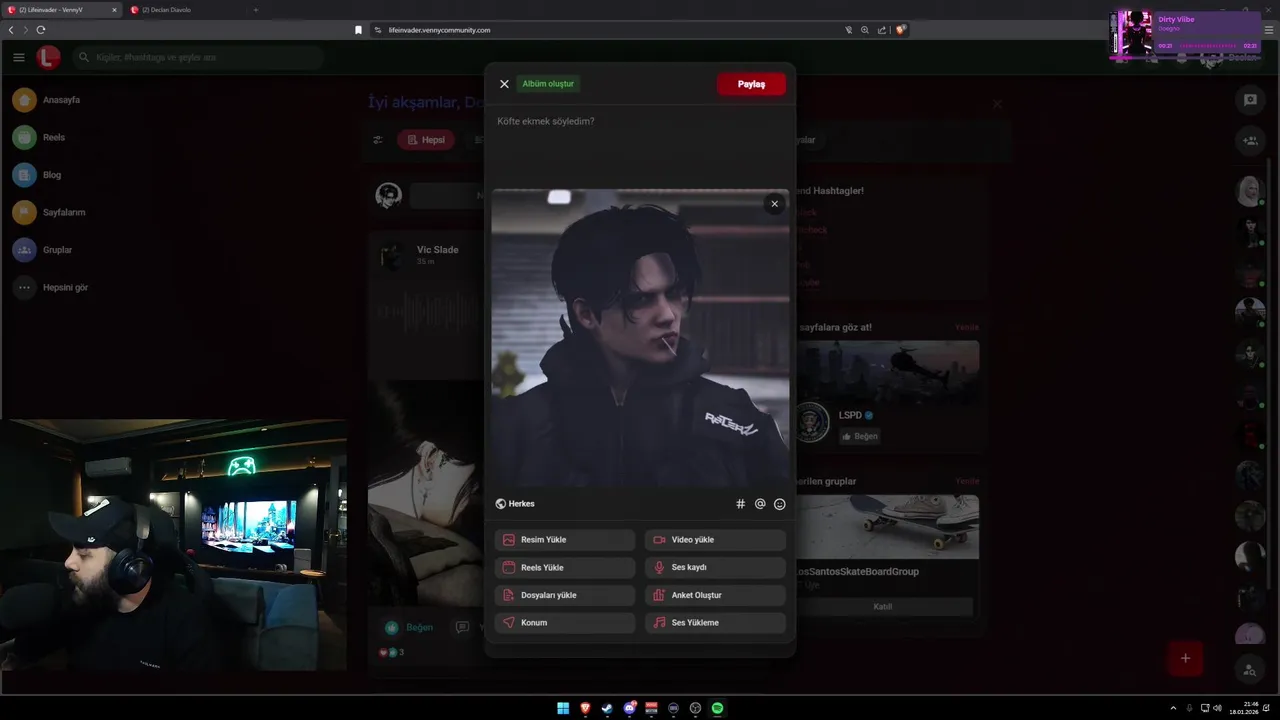Insert a hashtag with the # icon
Screen dimensions: 1280x720
pyautogui.click(x=741, y=504)
